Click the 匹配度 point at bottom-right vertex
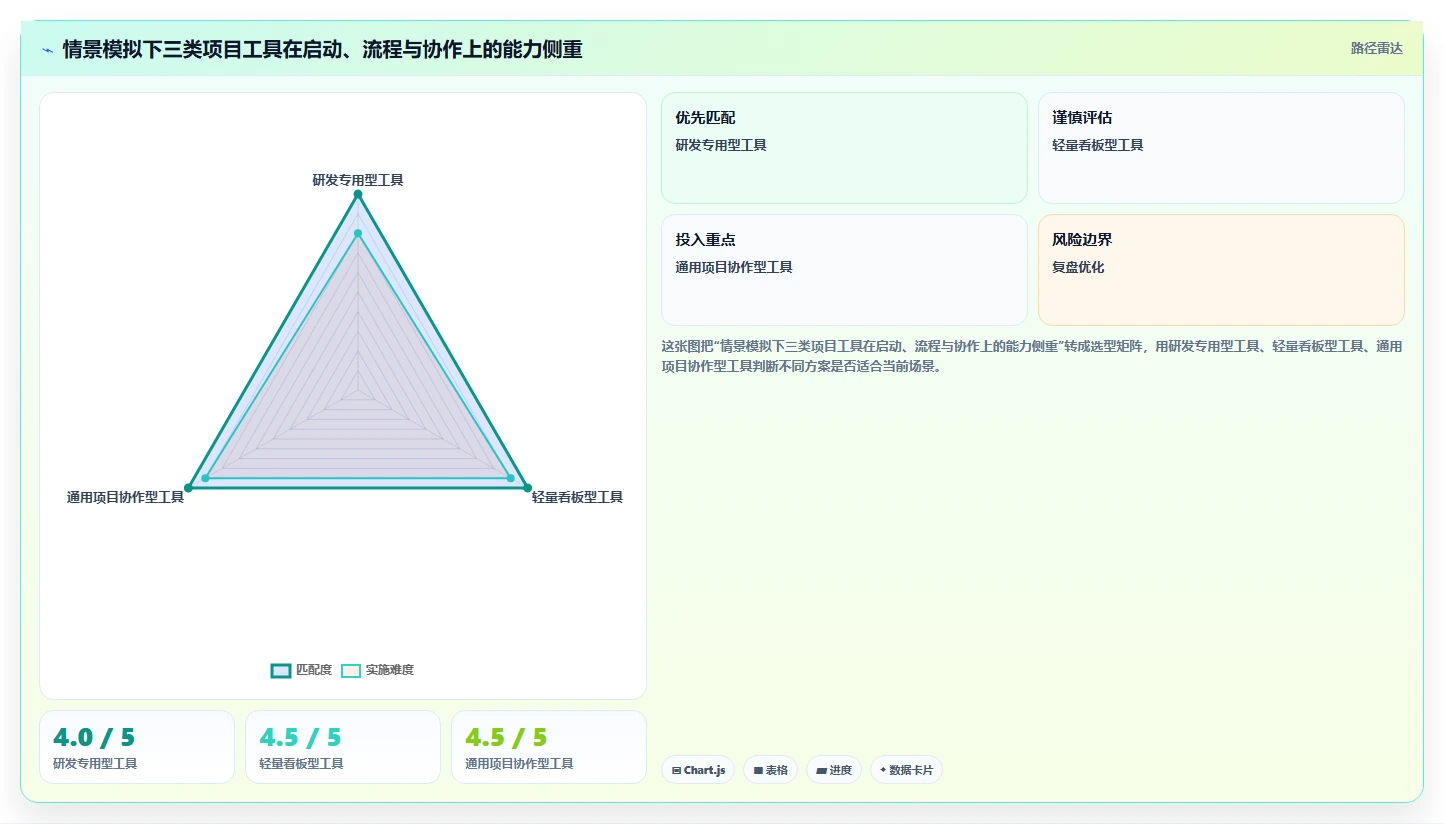The height and width of the screenshot is (824, 1444). point(527,488)
